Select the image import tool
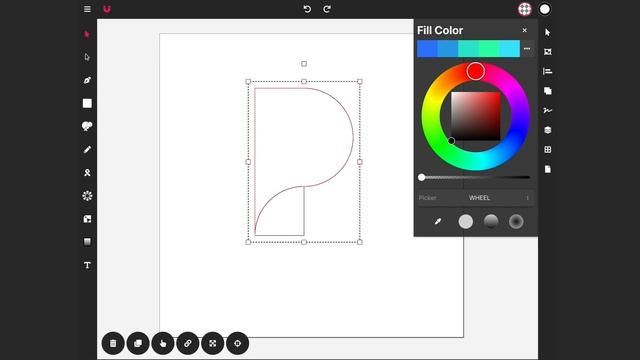Screen dimensions: 640x360 (87, 219)
